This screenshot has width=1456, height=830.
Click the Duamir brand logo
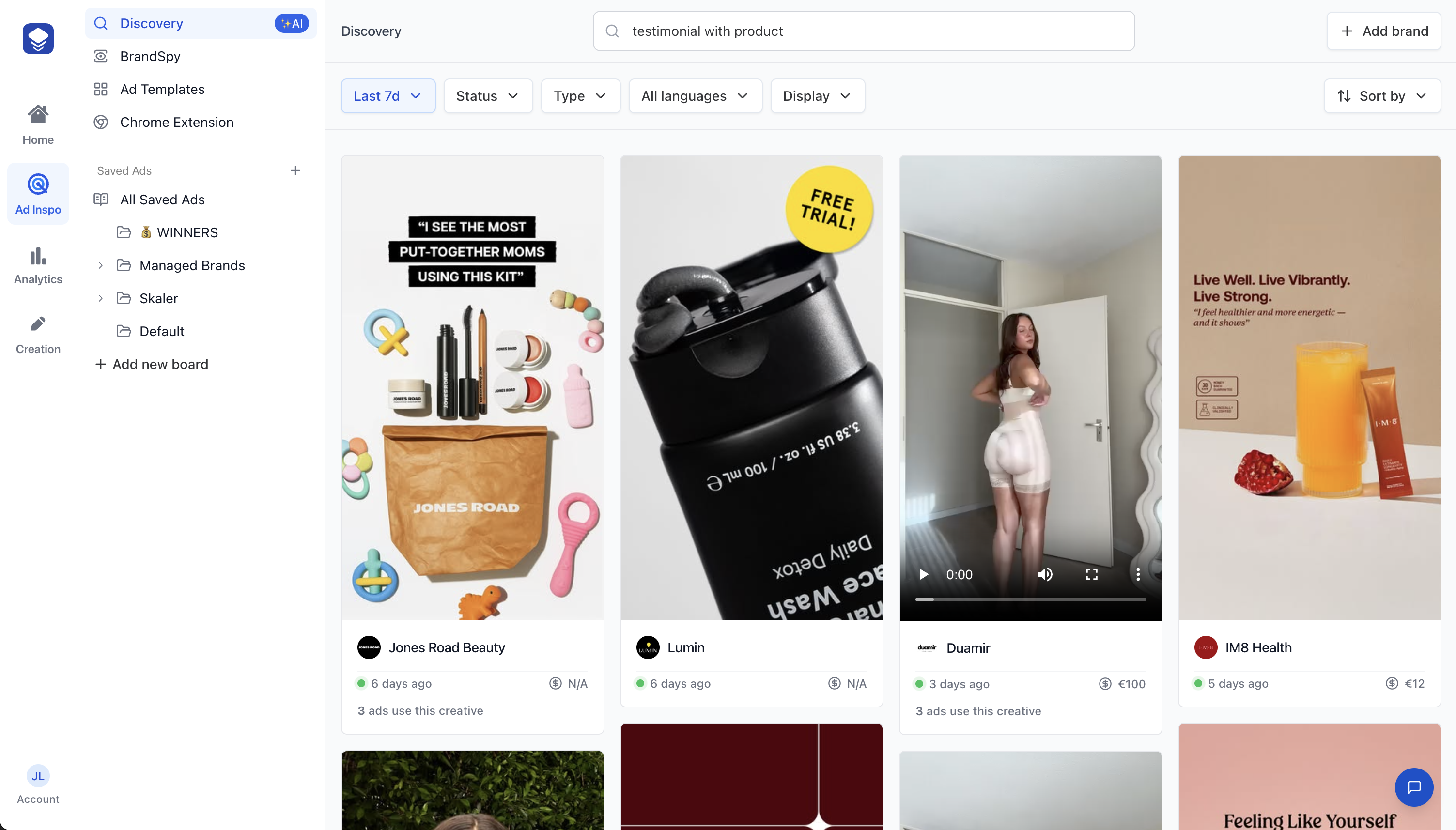(x=927, y=647)
